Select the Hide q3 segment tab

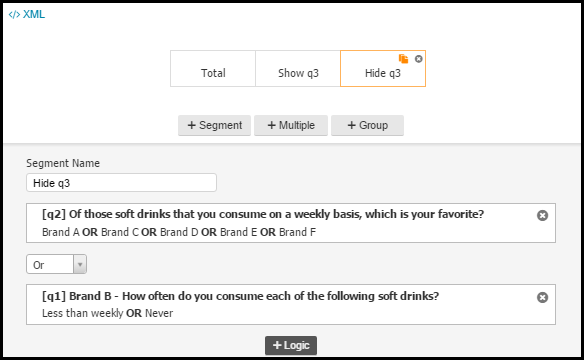383,69
